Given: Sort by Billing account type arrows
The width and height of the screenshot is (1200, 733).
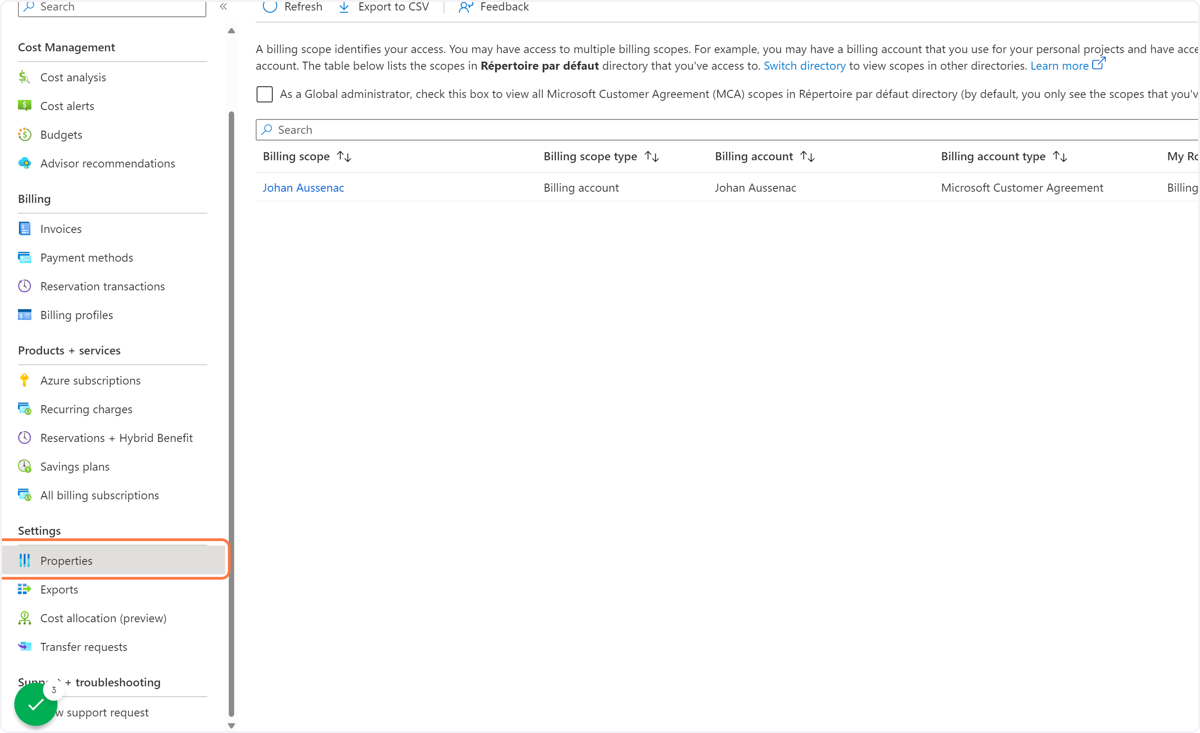Looking at the screenshot, I should [x=1060, y=157].
